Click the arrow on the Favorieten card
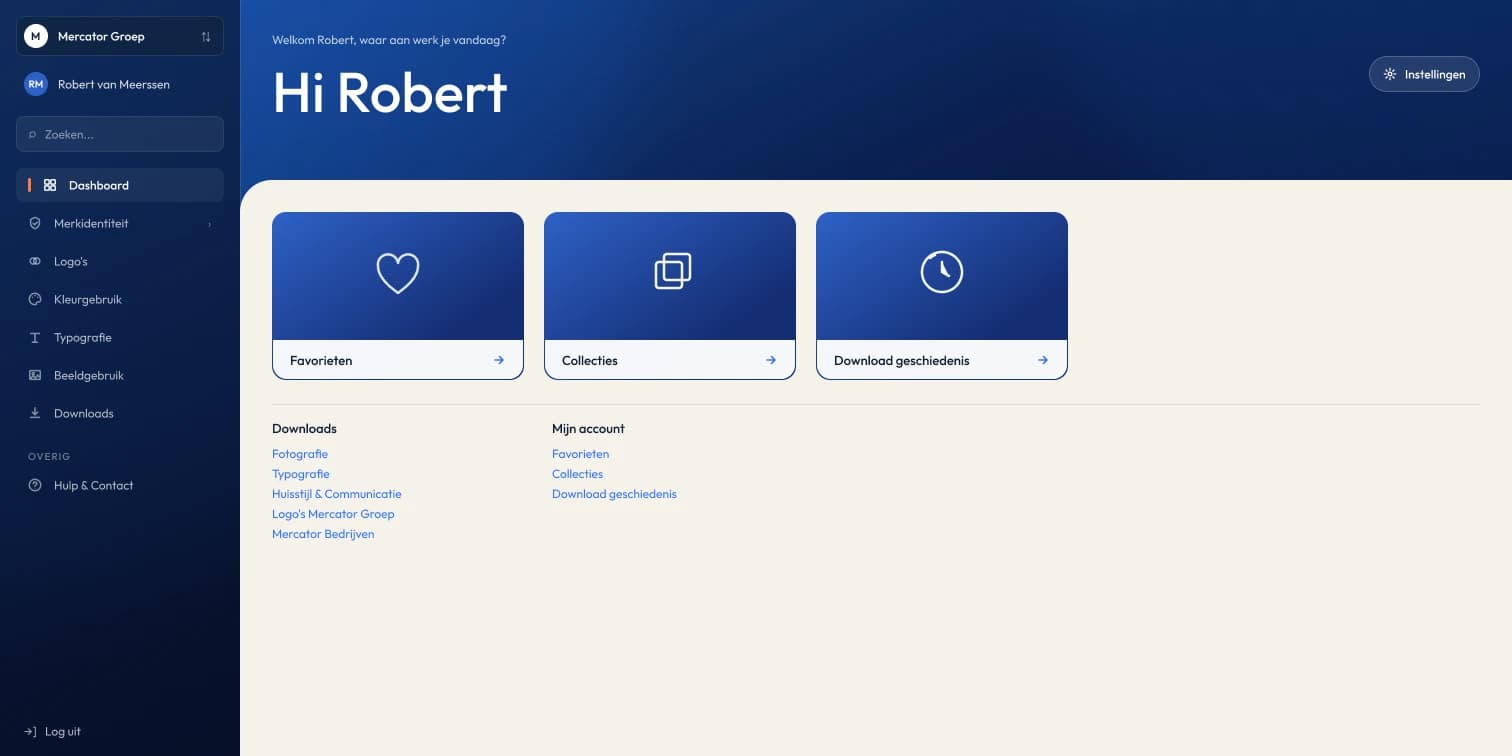 499,360
